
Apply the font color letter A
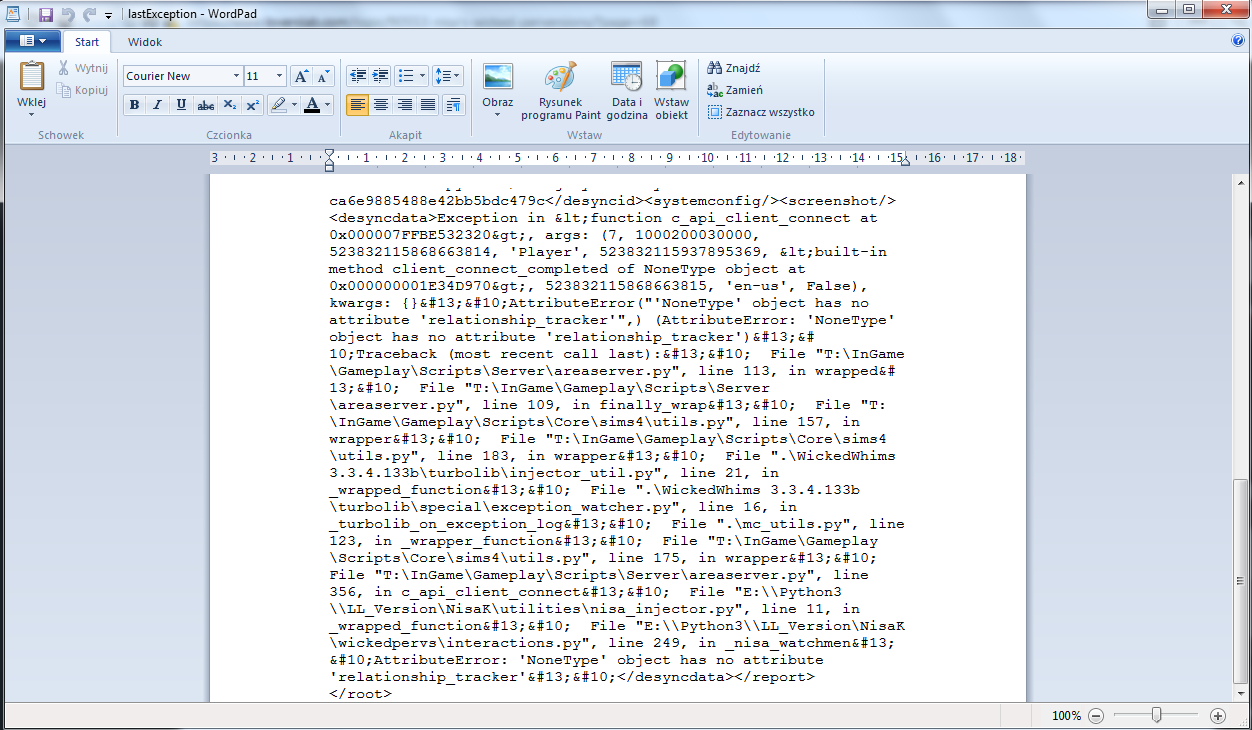pos(313,105)
